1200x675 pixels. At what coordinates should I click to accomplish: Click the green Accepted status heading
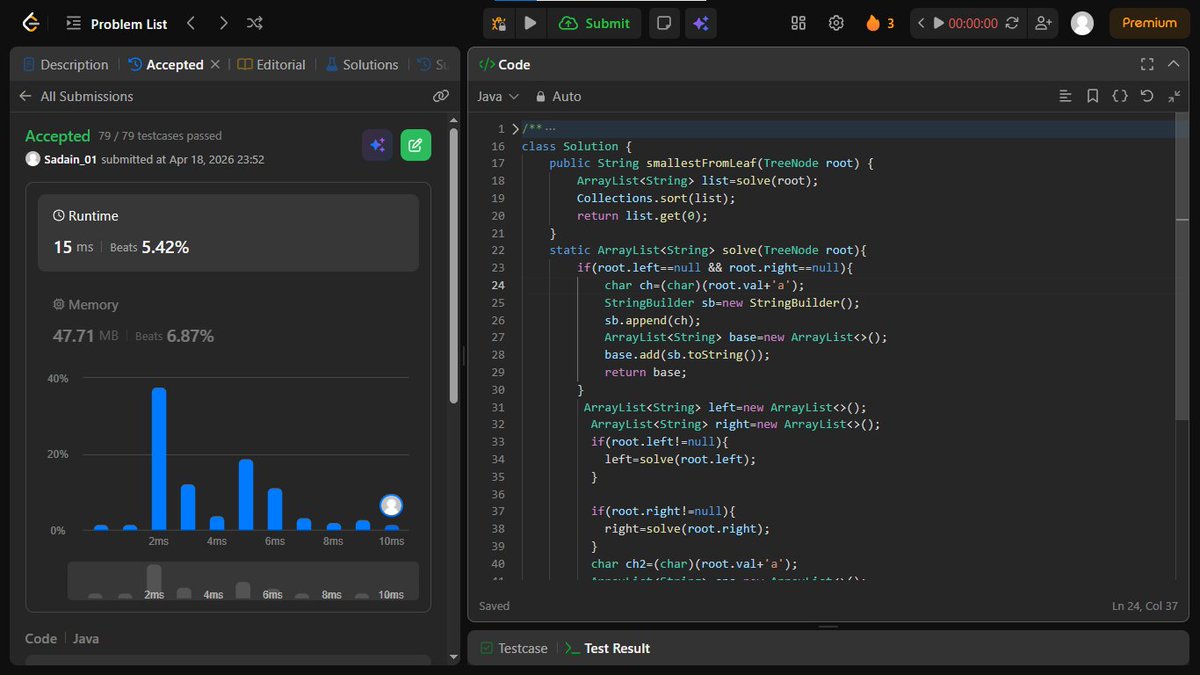tap(57, 136)
